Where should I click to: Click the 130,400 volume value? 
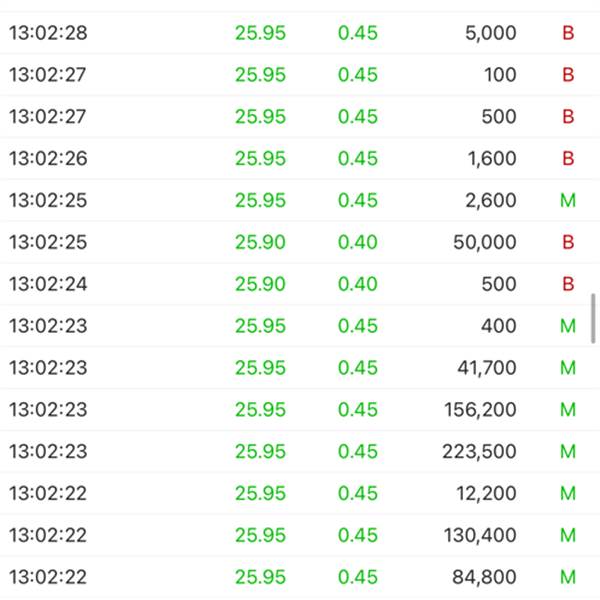tap(480, 535)
